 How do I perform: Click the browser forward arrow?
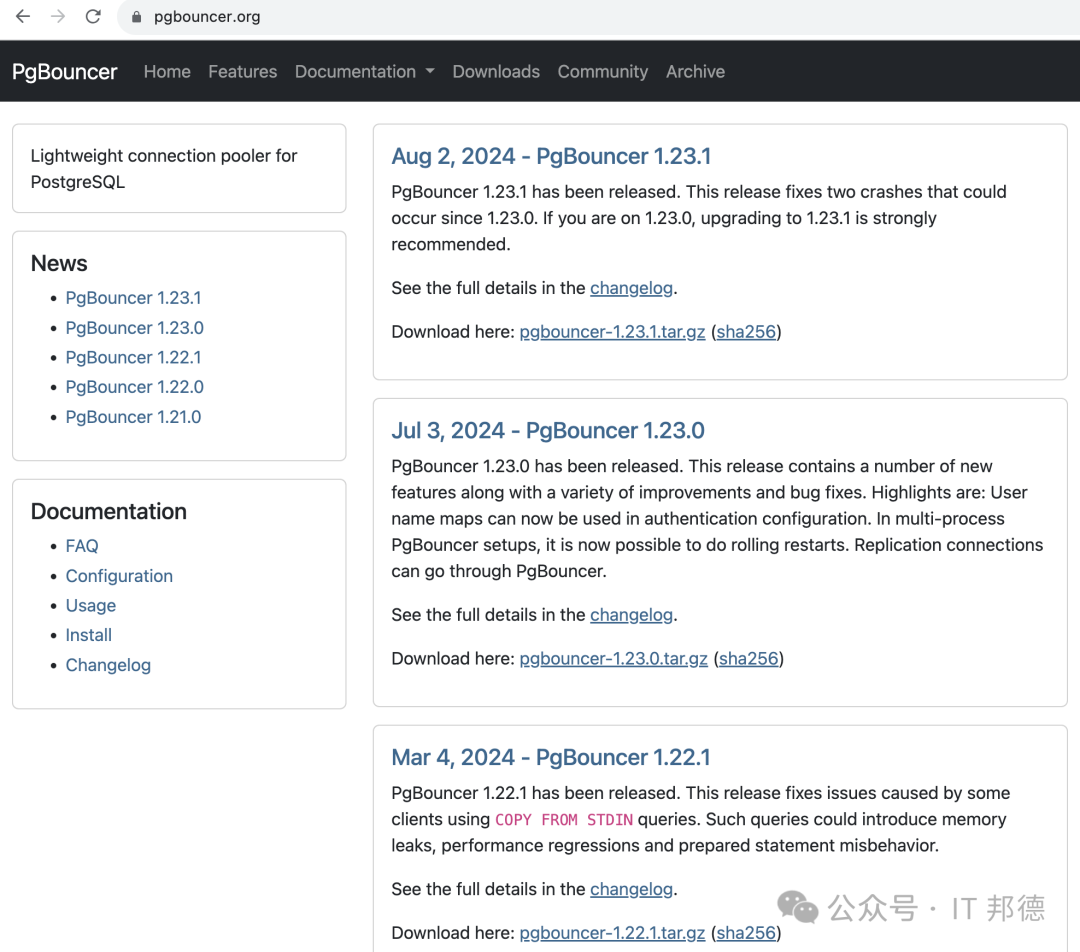tap(58, 17)
